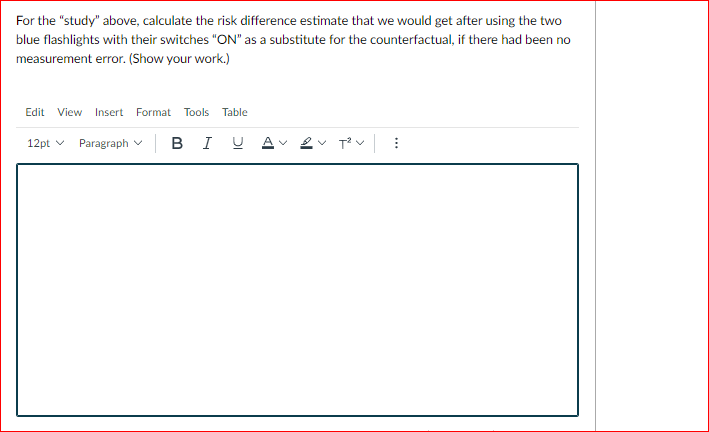Click the text "(Show your work.)"

pyautogui.click(x=179, y=59)
